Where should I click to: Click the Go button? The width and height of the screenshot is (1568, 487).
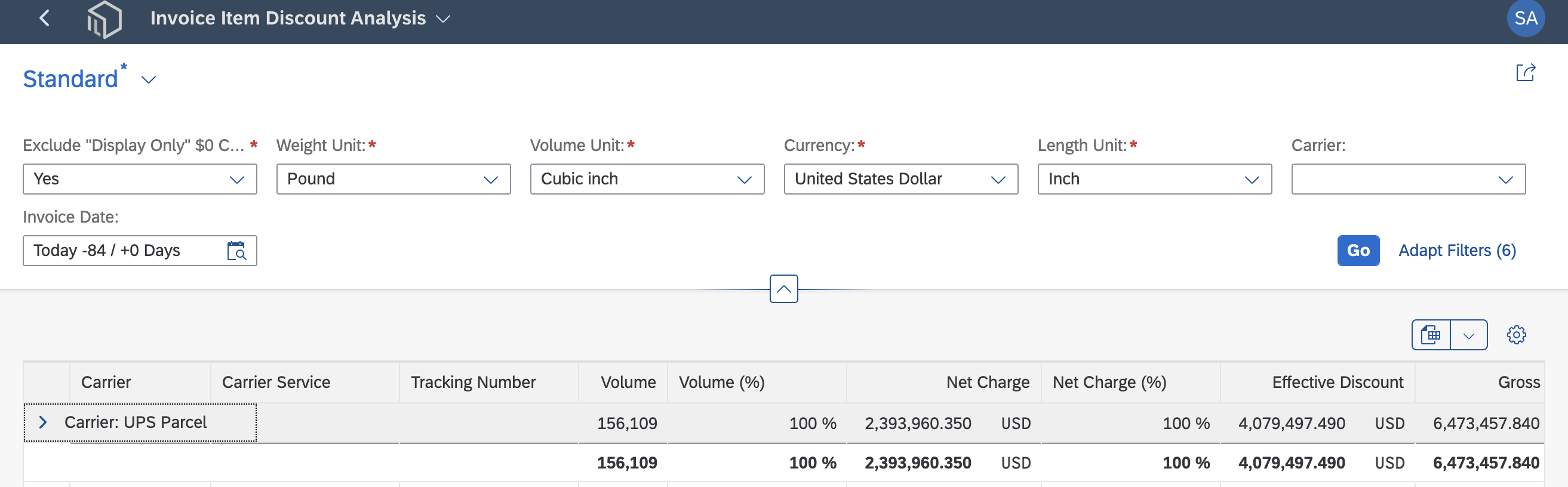point(1358,251)
